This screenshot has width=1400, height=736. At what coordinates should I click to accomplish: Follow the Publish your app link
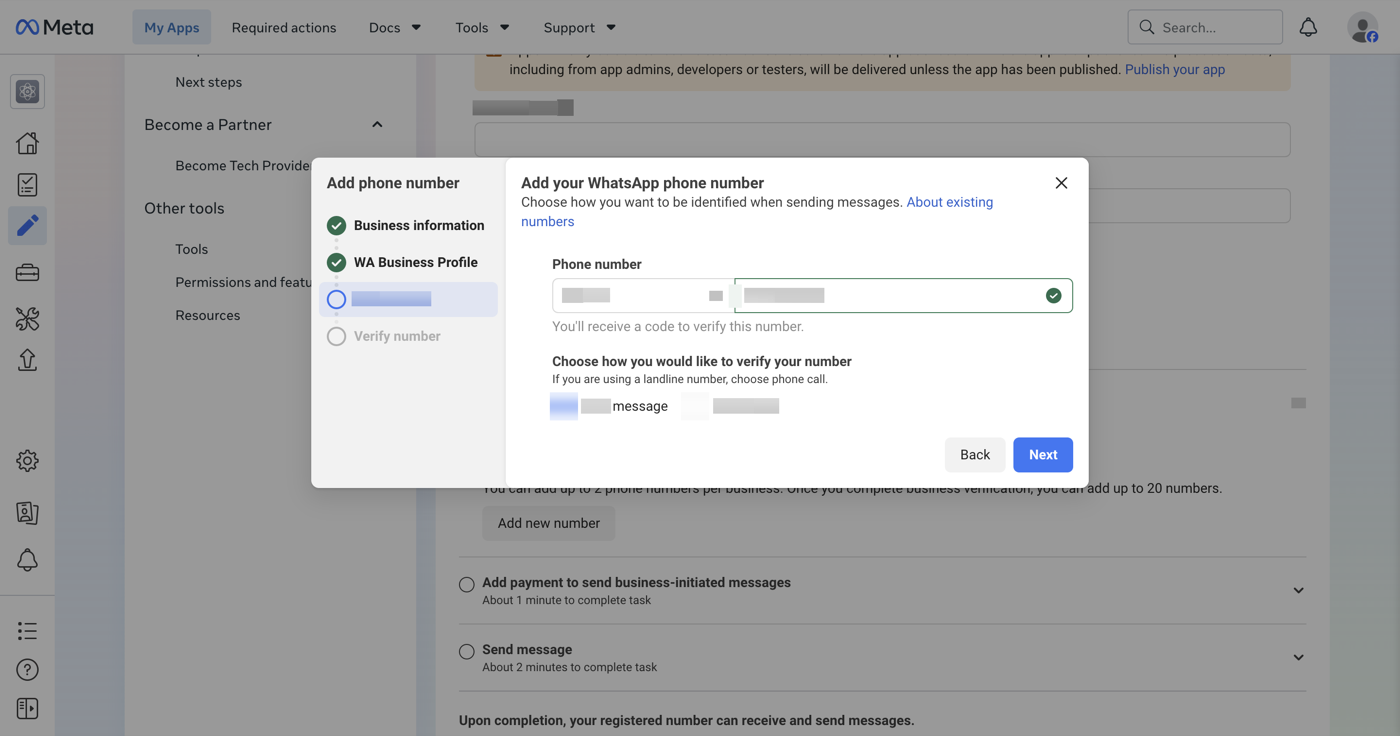(1175, 70)
